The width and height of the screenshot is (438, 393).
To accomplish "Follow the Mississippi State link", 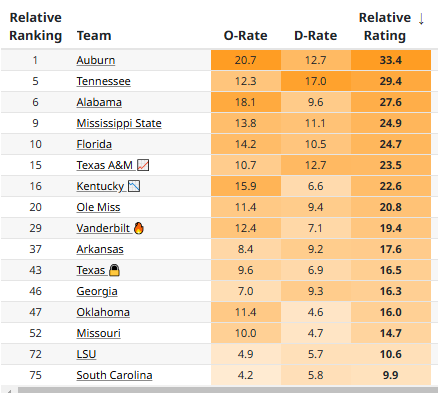I will pyautogui.click(x=119, y=123).
